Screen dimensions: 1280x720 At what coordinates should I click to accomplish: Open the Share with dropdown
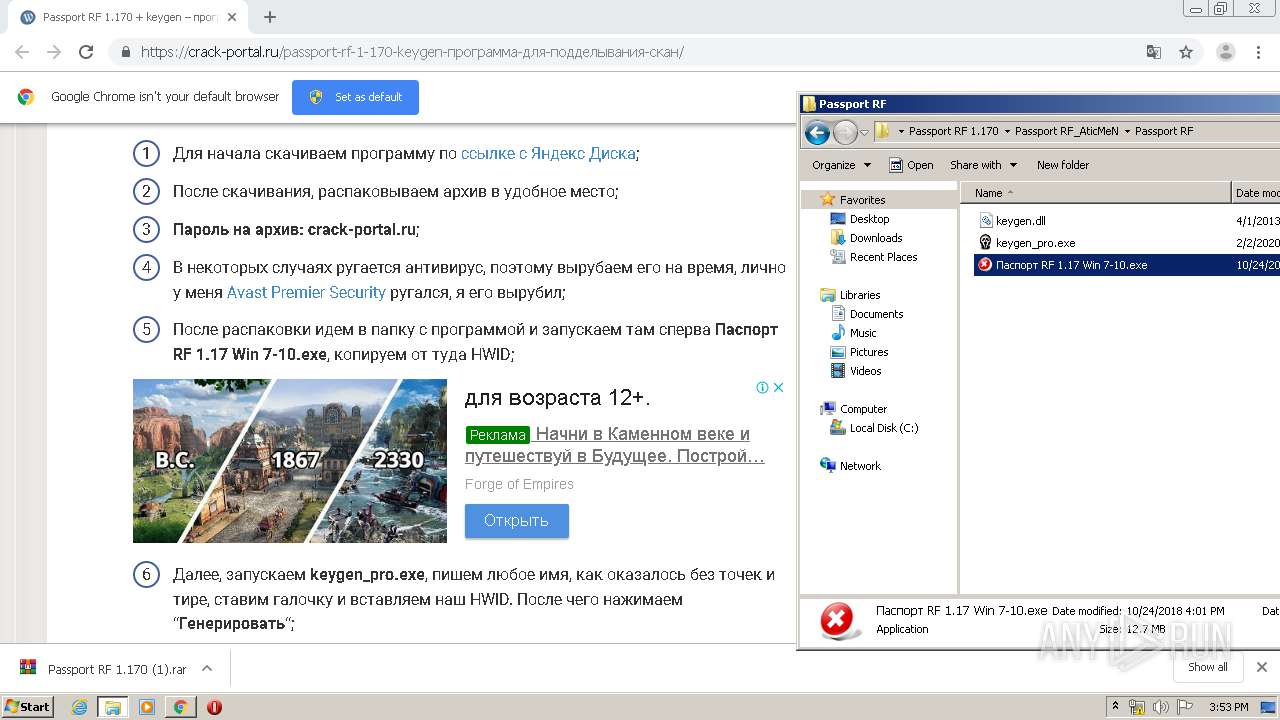[983, 165]
